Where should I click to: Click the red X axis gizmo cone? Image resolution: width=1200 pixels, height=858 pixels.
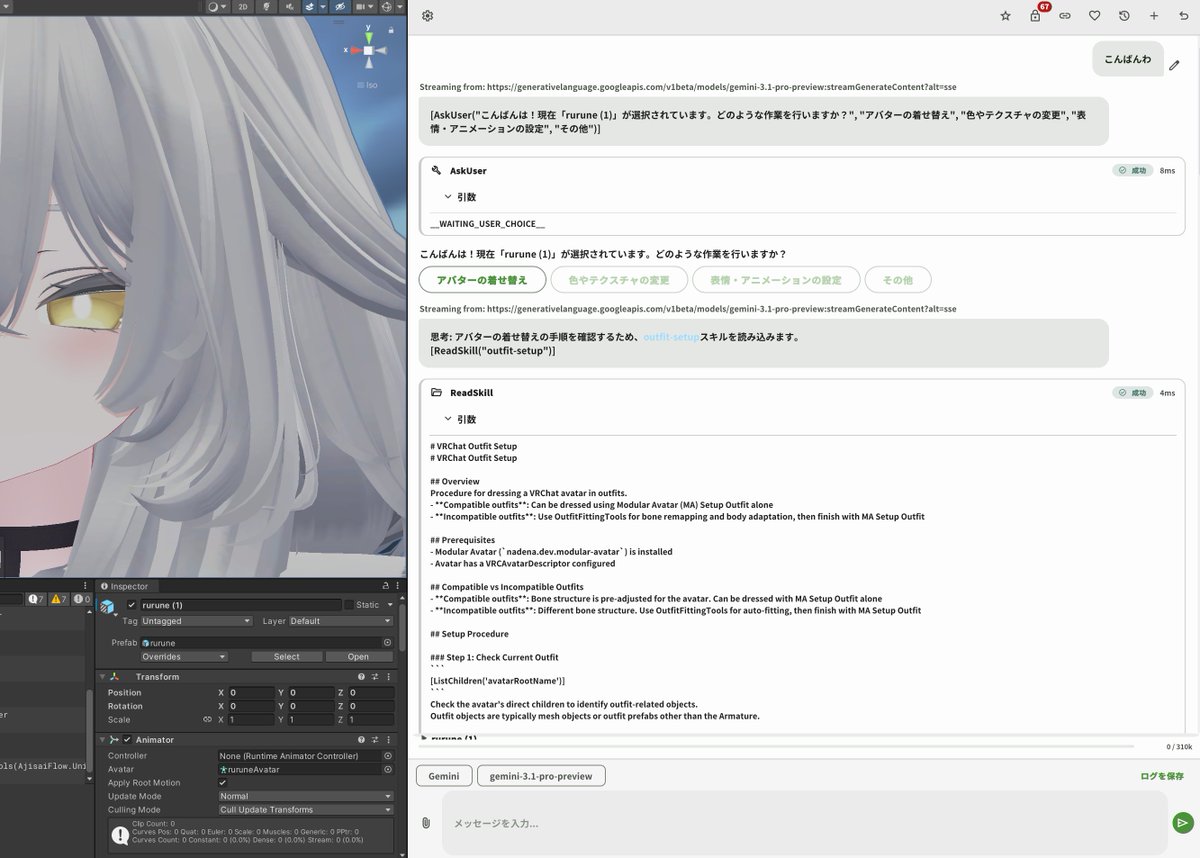pos(354,50)
